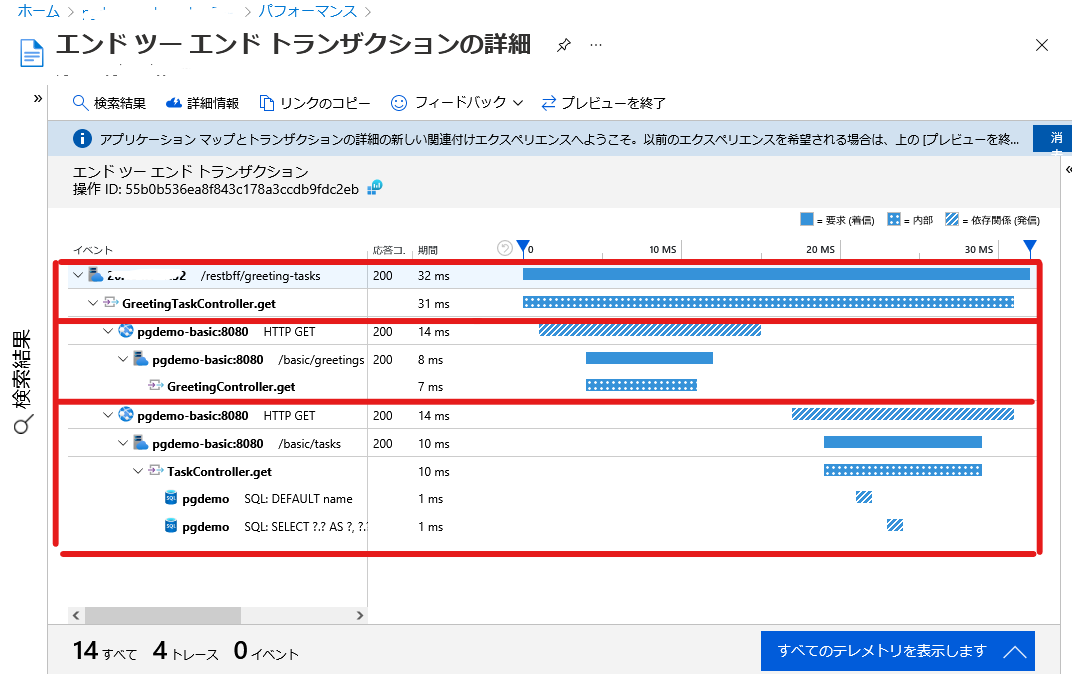Click the magnifier icon in side panel
The image size is (1072, 674).
pyautogui.click(x=23, y=425)
